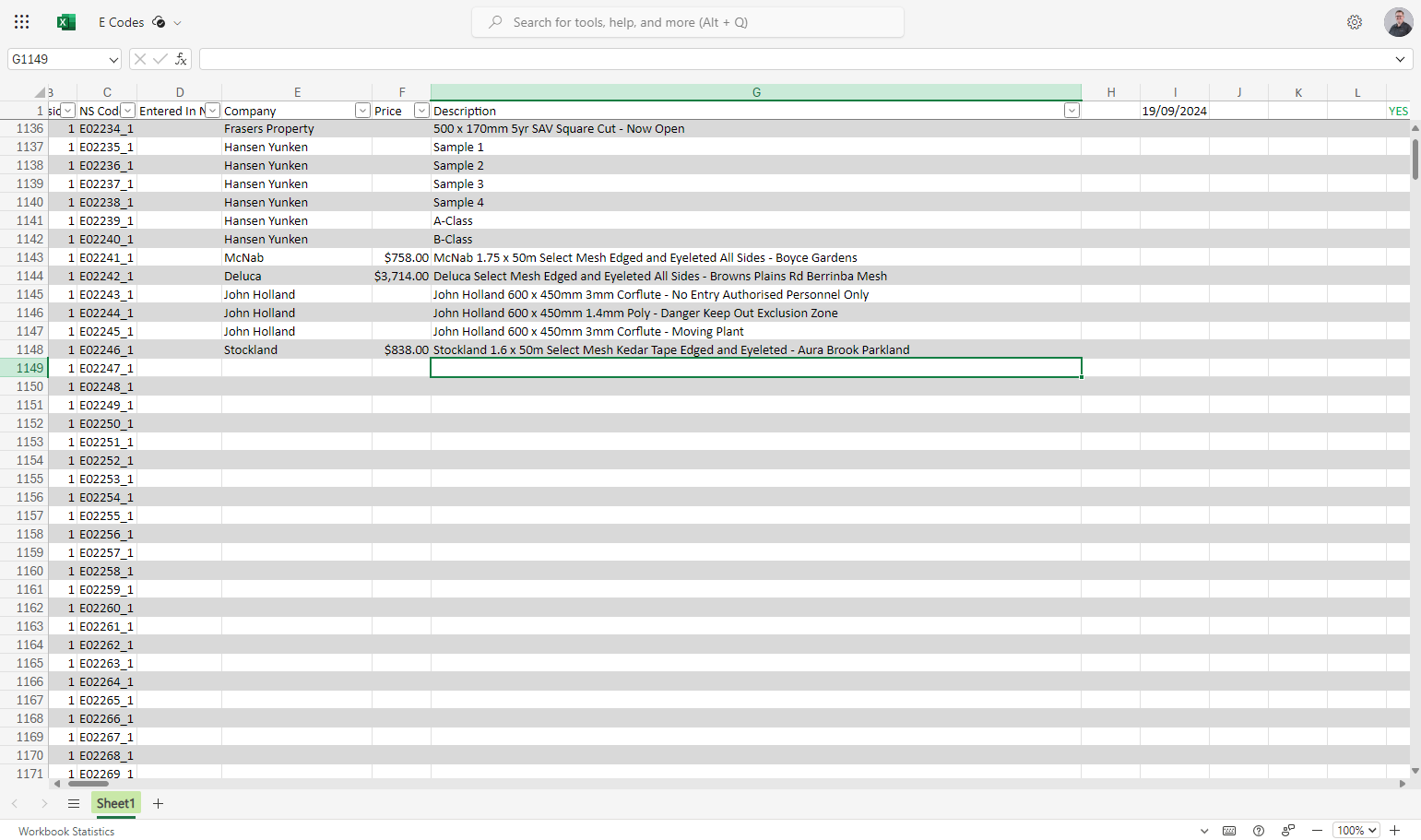The height and width of the screenshot is (840, 1421).
Task: Open the NS Code filter dropdown
Action: 127,111
